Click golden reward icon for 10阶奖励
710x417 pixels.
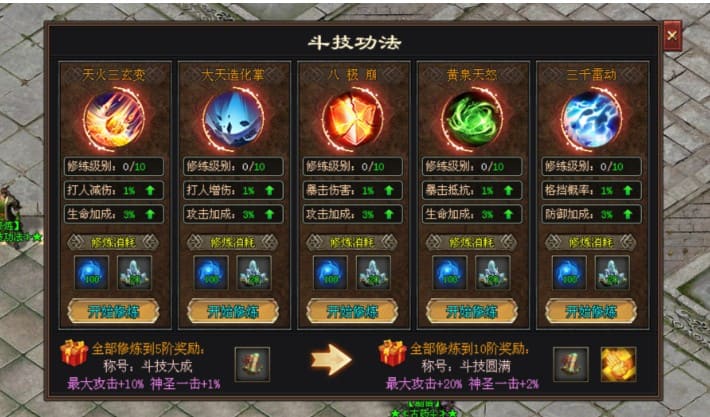click(x=618, y=364)
